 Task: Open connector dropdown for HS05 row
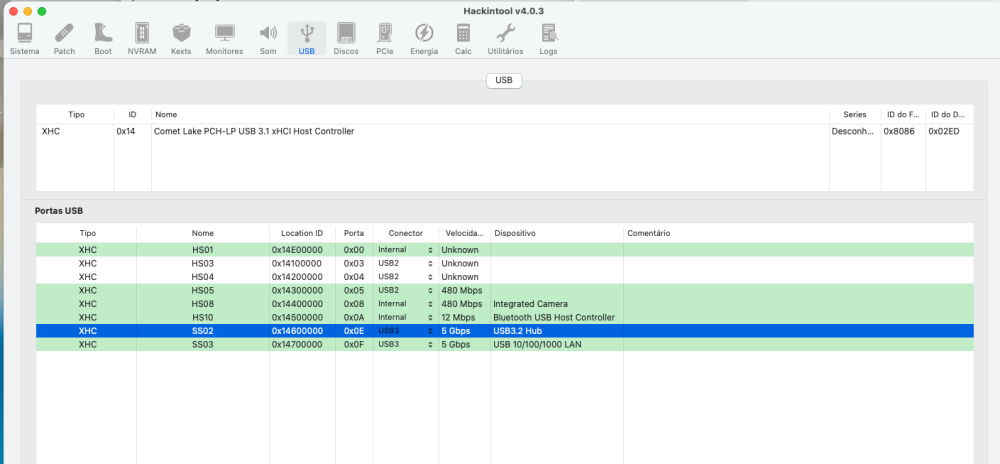[406, 290]
